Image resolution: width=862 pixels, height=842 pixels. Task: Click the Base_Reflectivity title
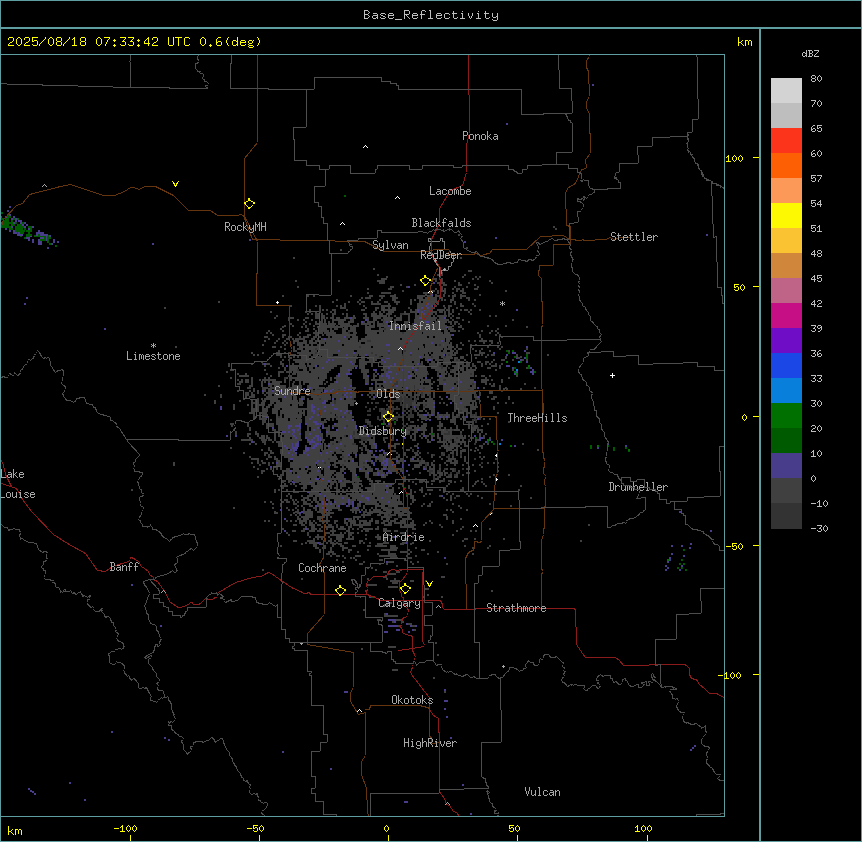[x=431, y=15]
